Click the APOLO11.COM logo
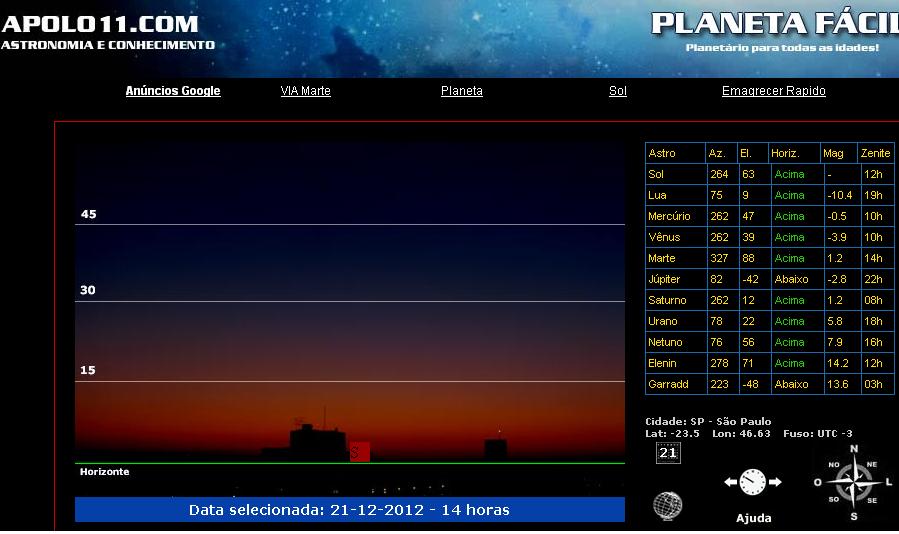Image resolution: width=899 pixels, height=534 pixels. click(x=100, y=24)
